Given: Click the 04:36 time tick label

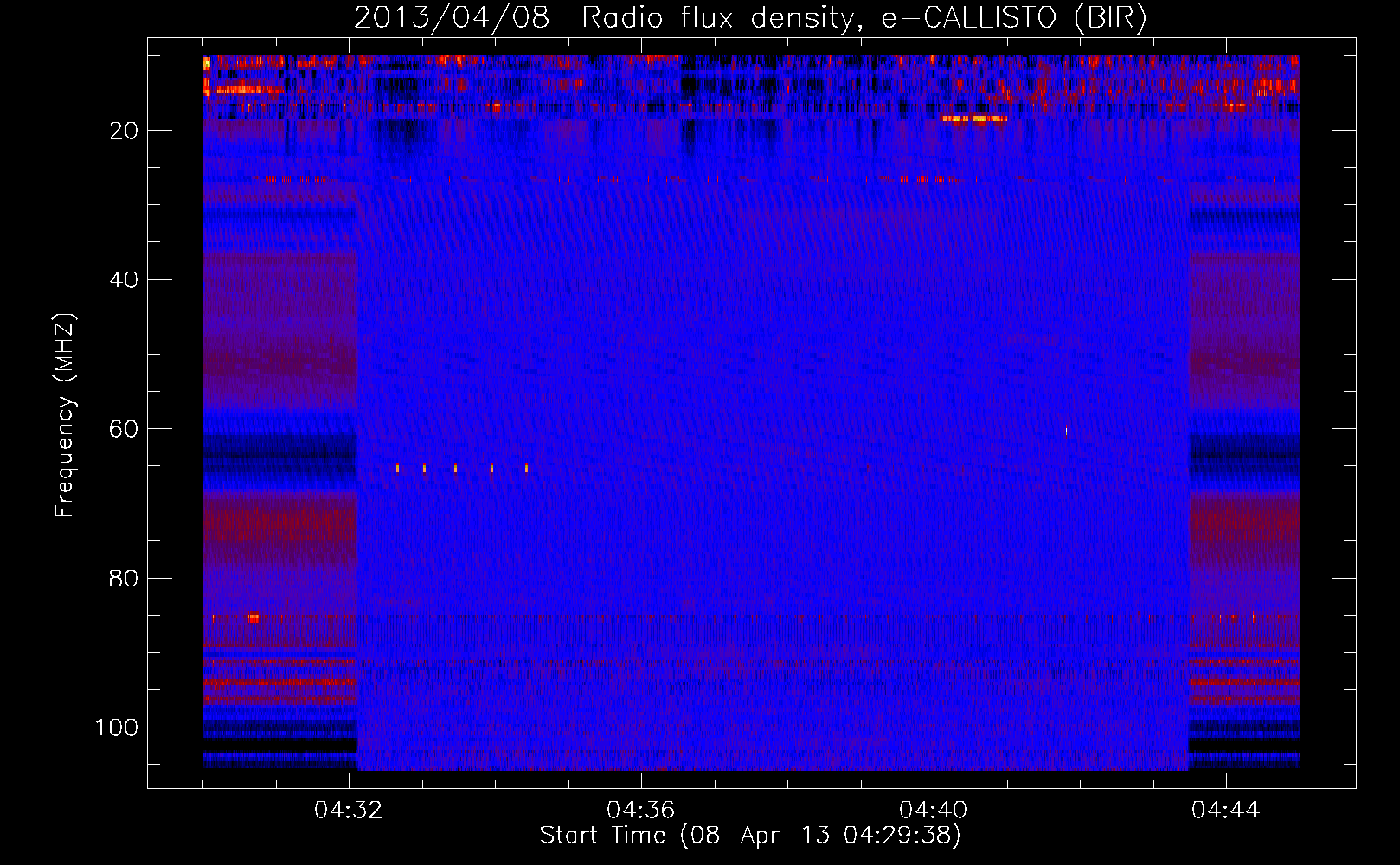Looking at the screenshot, I should [641, 811].
